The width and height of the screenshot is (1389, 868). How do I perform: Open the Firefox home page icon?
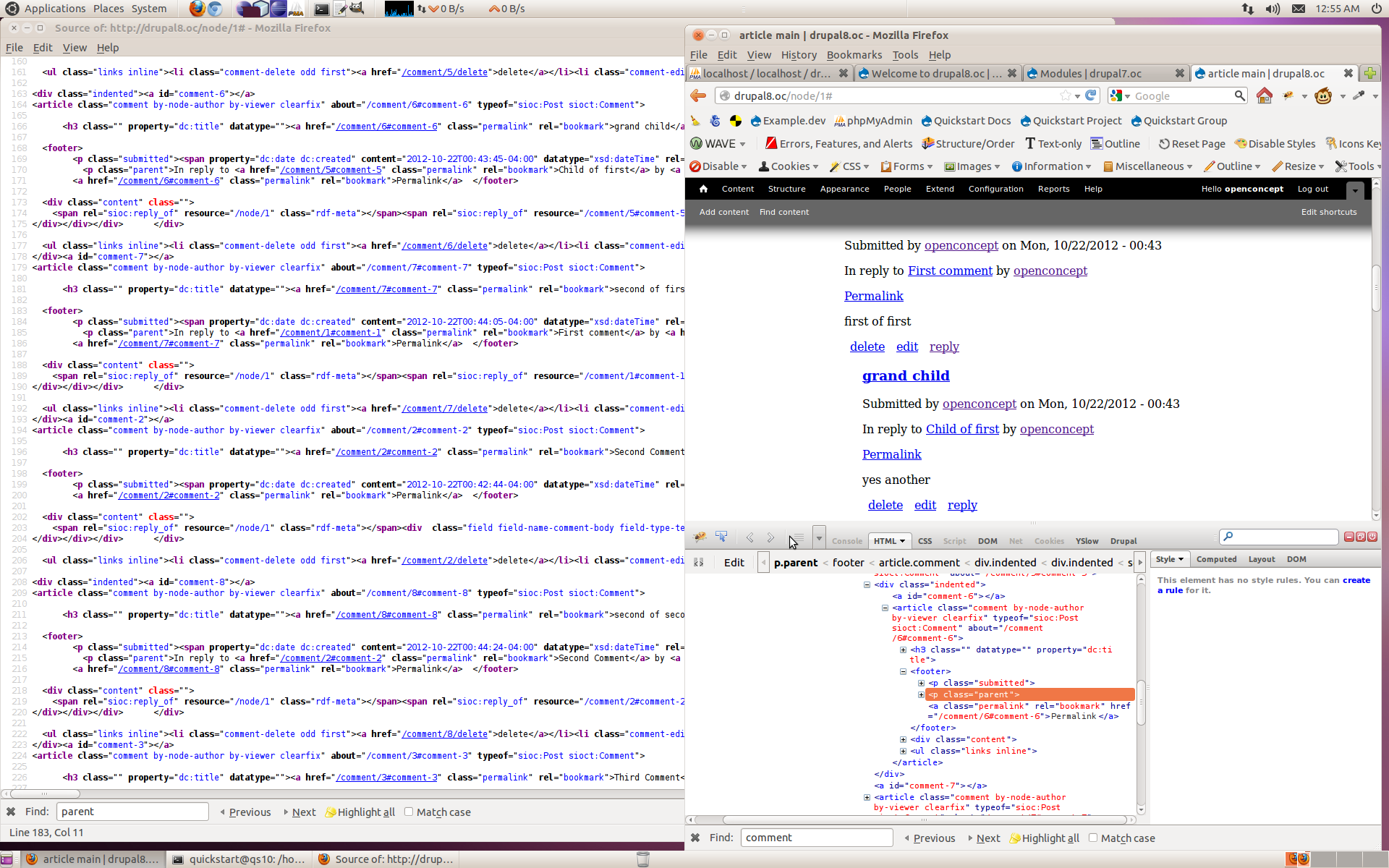point(1264,95)
